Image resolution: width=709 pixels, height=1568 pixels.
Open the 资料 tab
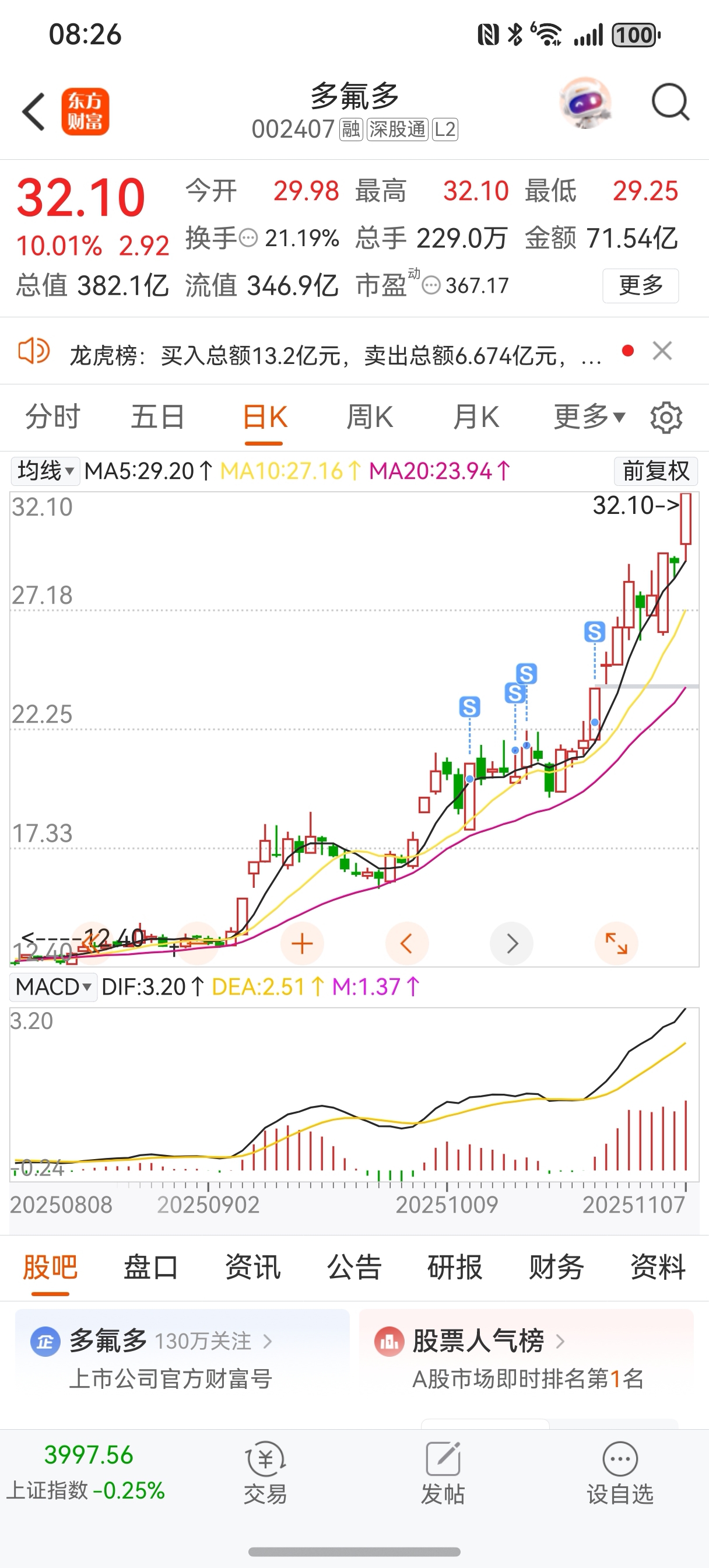[x=658, y=1268]
